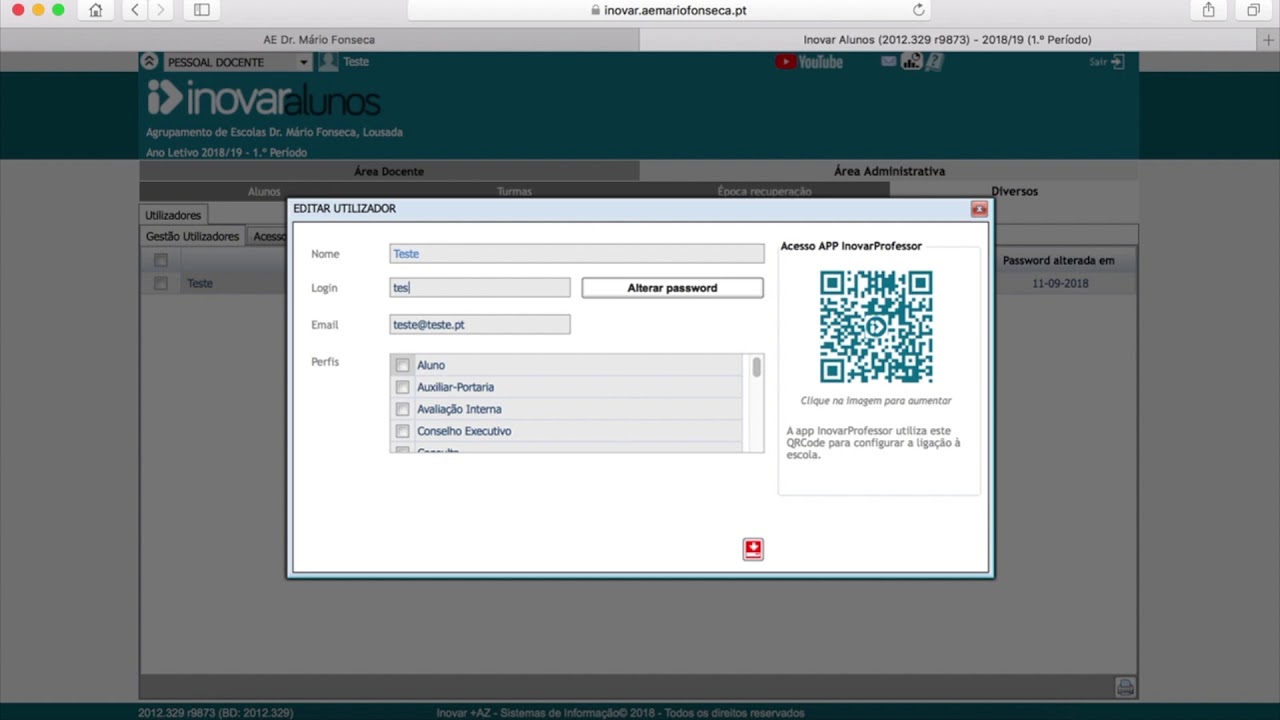
Task: Open the PESSOAL DOCENTE dropdown
Action: (x=237, y=62)
